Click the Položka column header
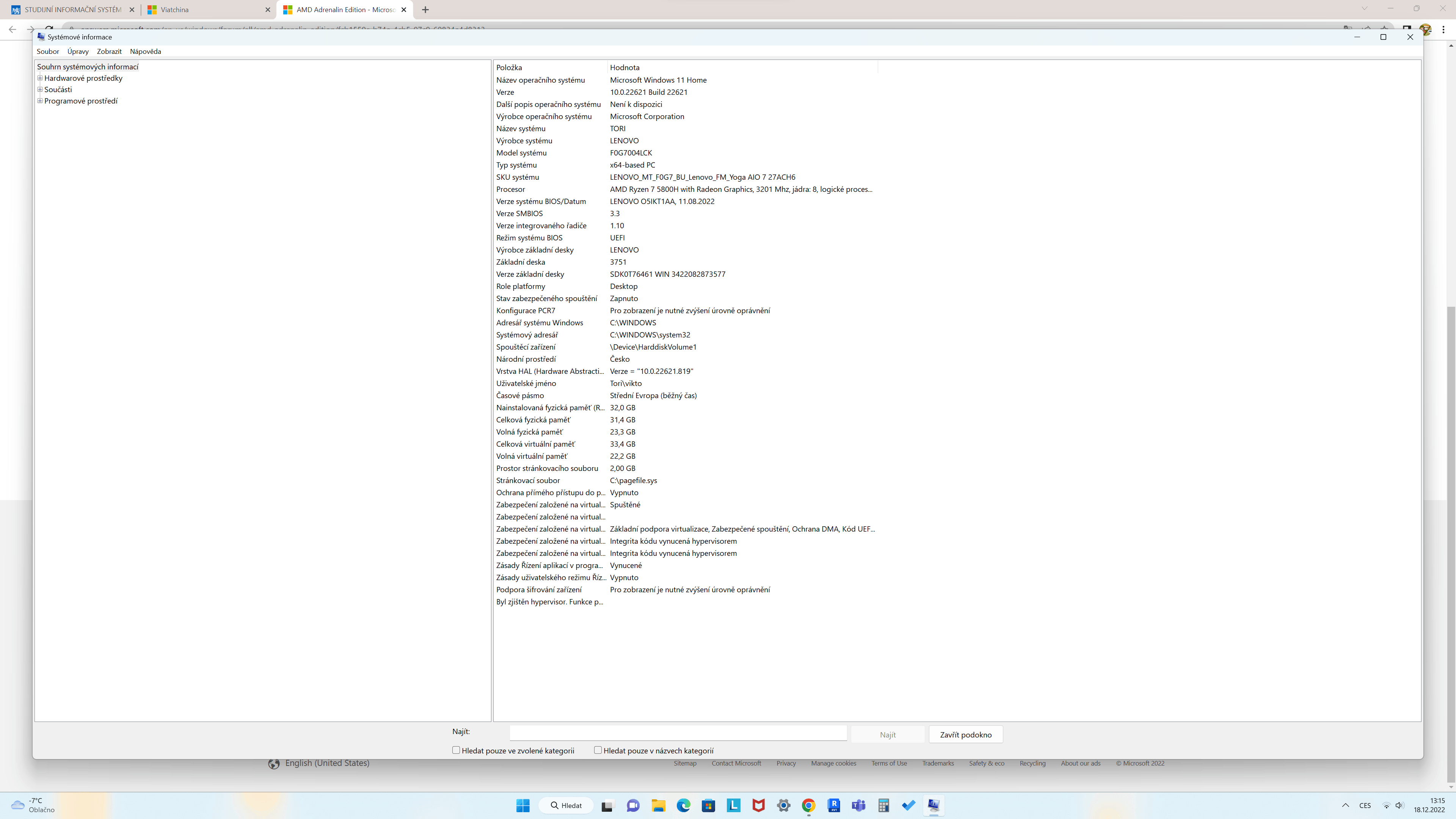This screenshot has width=1456, height=819. [551, 67]
